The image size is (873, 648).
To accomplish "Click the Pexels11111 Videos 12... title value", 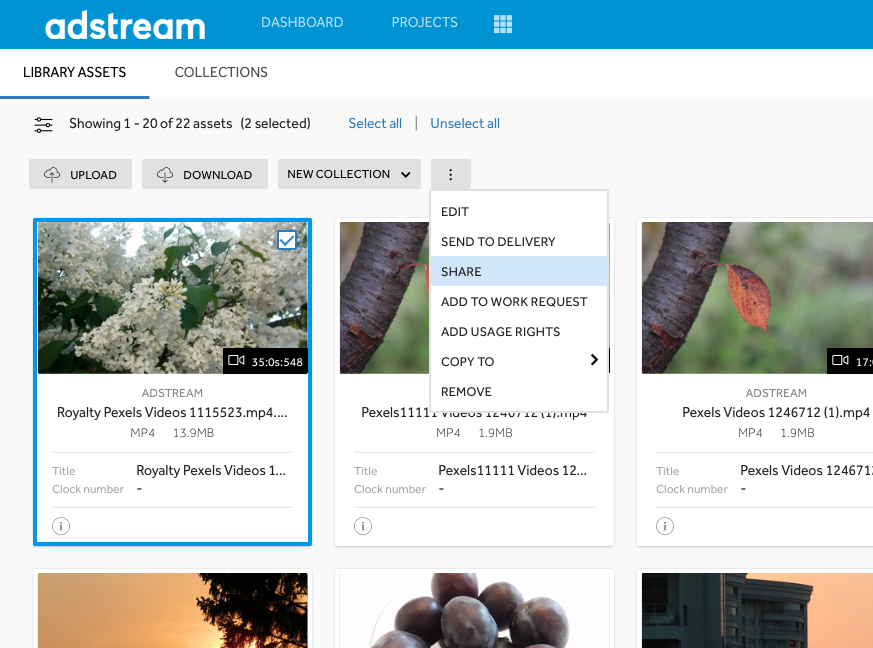I will pyautogui.click(x=512, y=470).
